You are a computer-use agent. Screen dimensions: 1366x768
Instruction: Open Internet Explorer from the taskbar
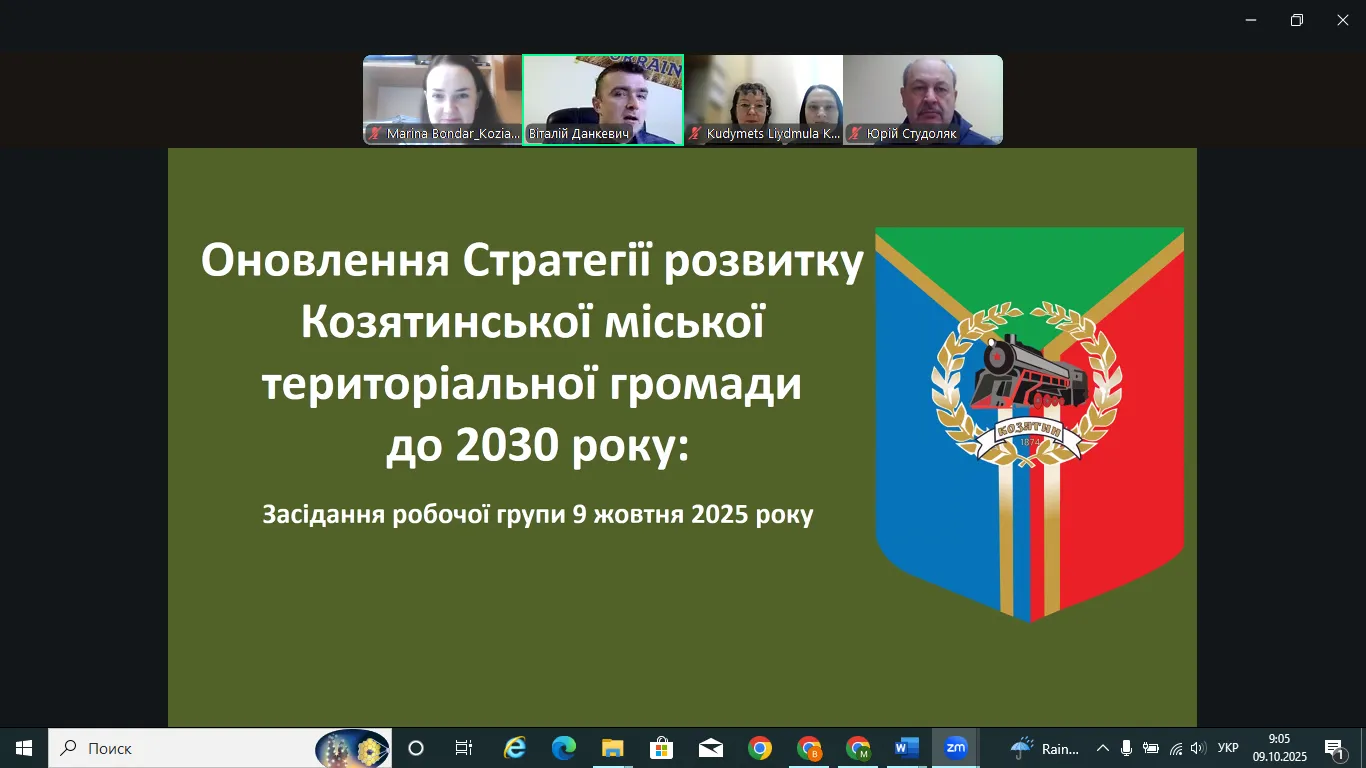[515, 748]
